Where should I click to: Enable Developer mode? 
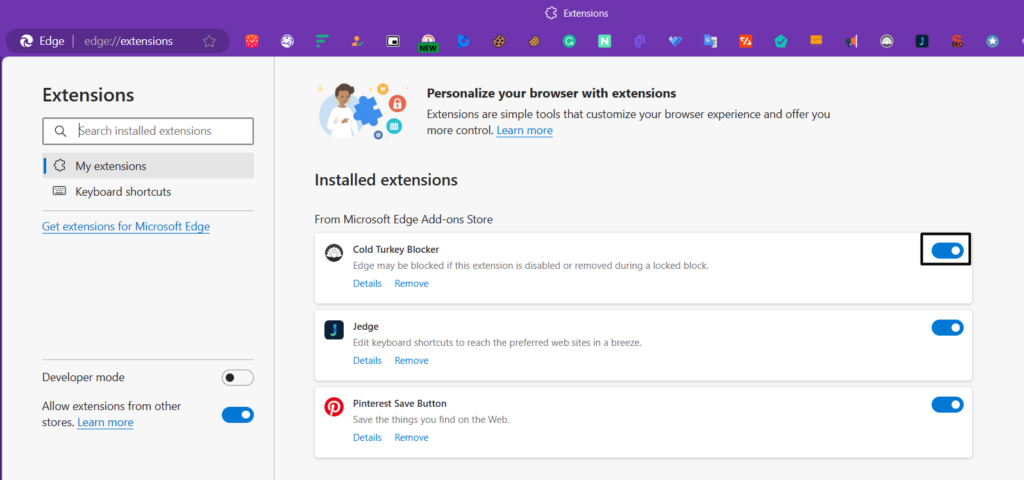(x=238, y=378)
